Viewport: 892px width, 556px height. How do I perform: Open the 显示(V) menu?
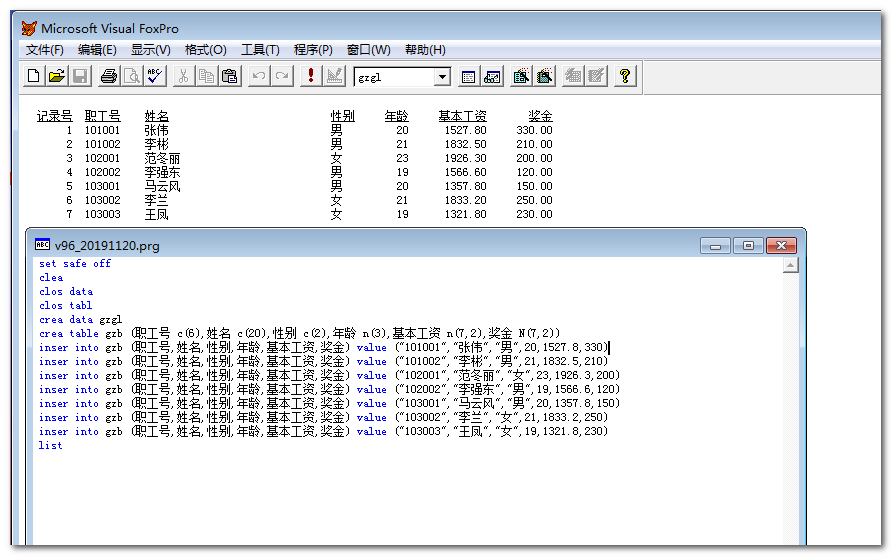click(151, 50)
